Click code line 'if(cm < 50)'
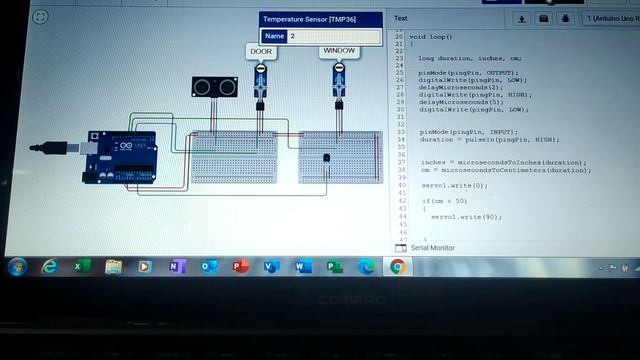This screenshot has height=360, width=640. (444, 201)
